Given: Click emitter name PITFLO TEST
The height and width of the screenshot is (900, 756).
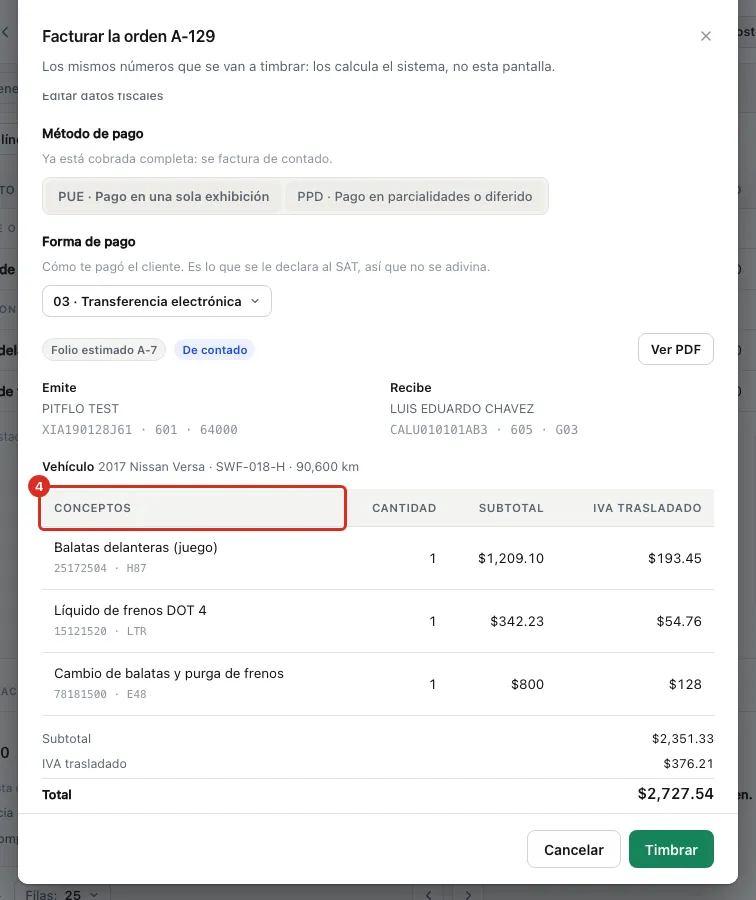Looking at the screenshot, I should pyautogui.click(x=80, y=409).
